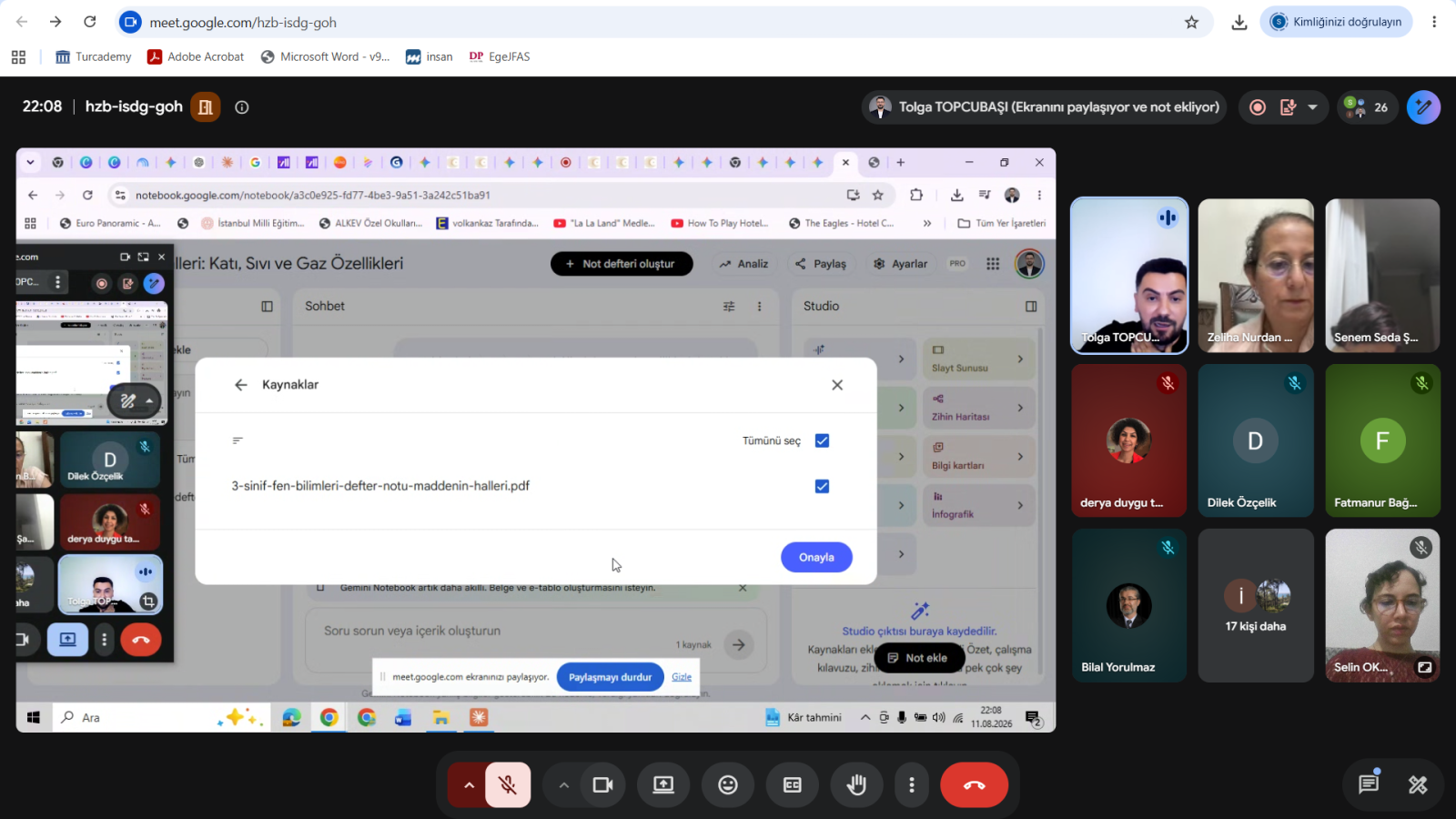Show the participants list with 26 people
Viewport: 1456px width, 819px height.
(x=1367, y=107)
